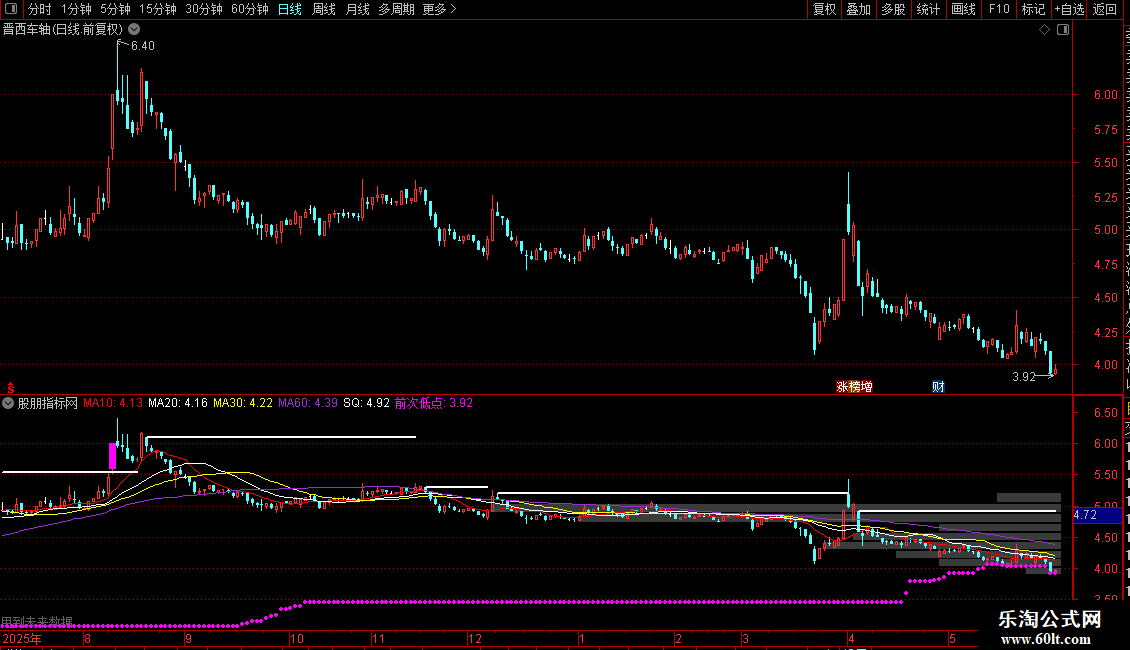Open dropdown next to 晋西车轴 title
Image resolution: width=1130 pixels, height=650 pixels.
point(134,30)
